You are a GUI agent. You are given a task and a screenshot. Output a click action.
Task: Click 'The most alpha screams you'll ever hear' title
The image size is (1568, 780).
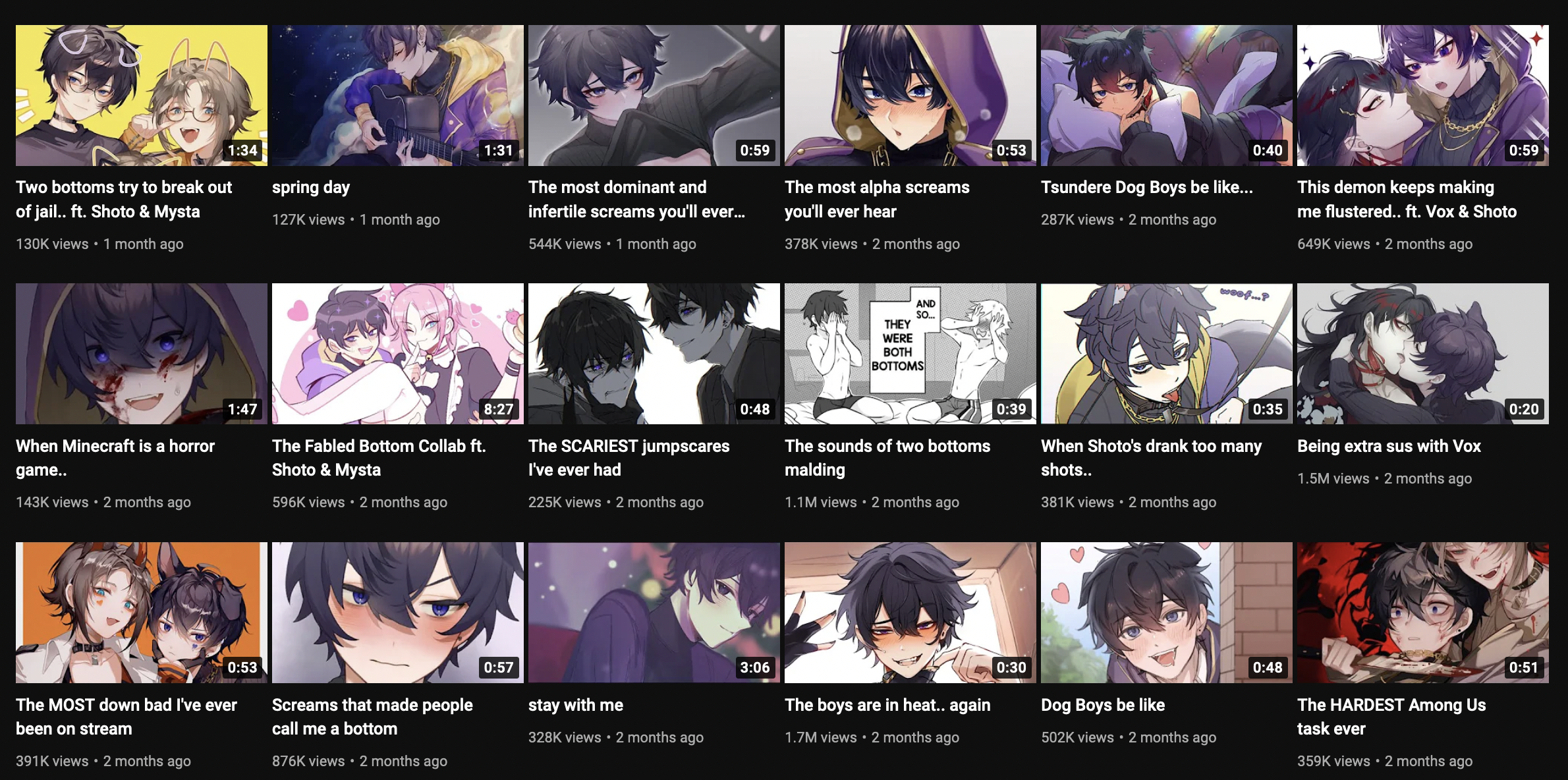877,199
